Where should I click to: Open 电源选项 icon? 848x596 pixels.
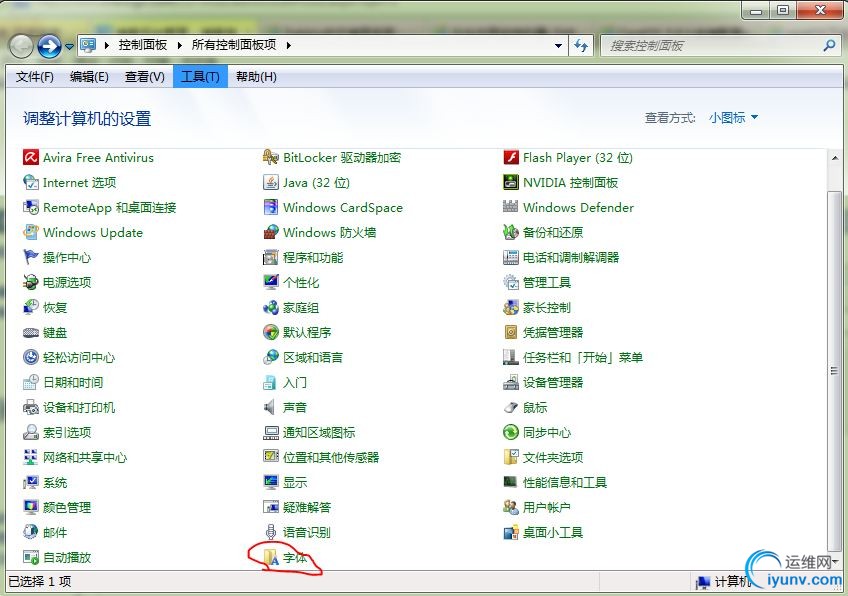[x=31, y=282]
